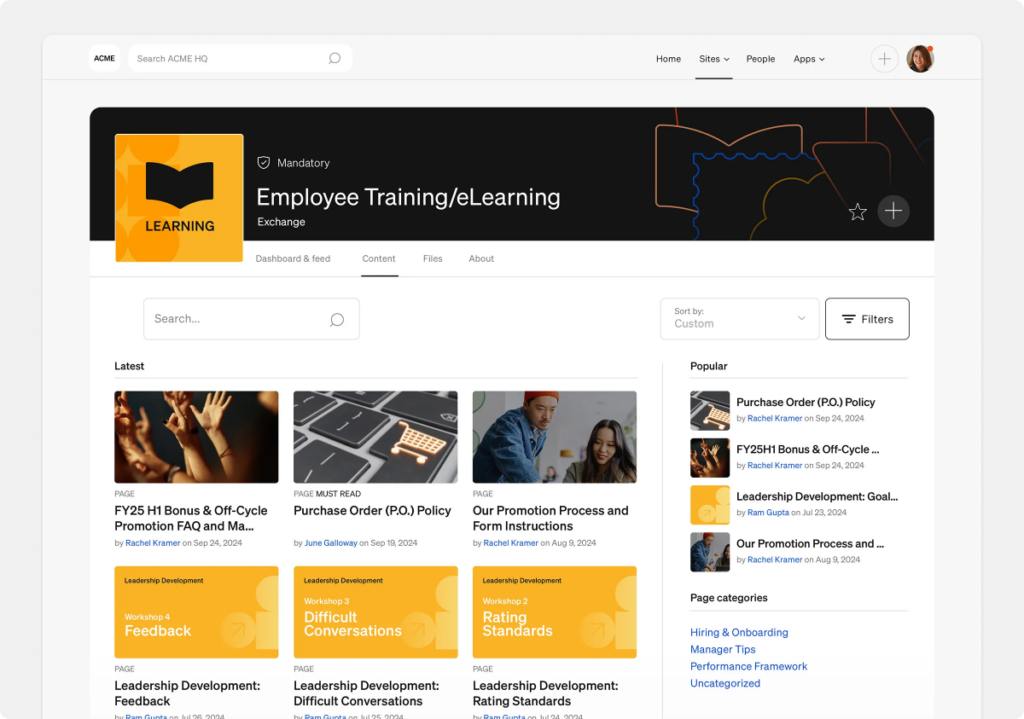Open the Sort by Custom dropdown

click(x=739, y=319)
